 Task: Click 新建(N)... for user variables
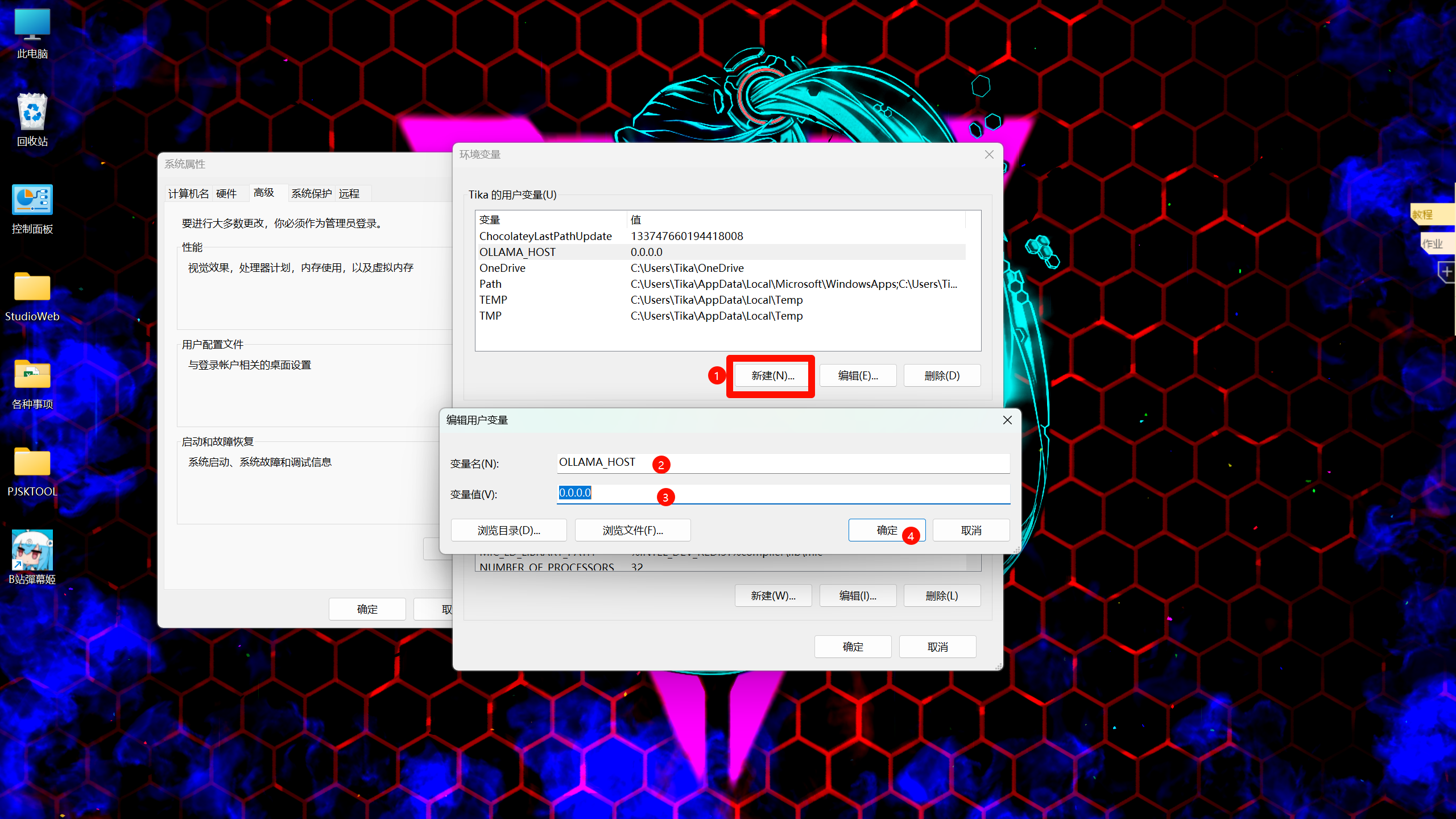[772, 375]
